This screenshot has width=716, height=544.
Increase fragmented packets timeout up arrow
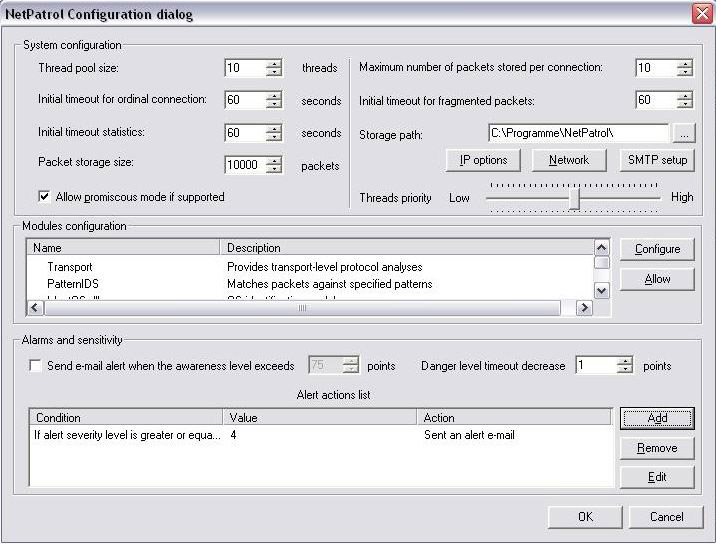pyautogui.click(x=684, y=96)
